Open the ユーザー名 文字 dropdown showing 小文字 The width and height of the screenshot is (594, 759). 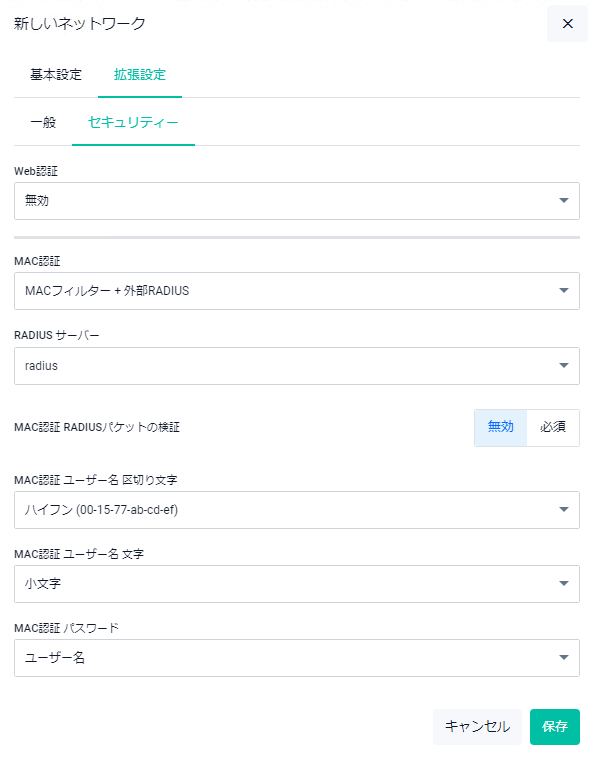pyautogui.click(x=297, y=584)
